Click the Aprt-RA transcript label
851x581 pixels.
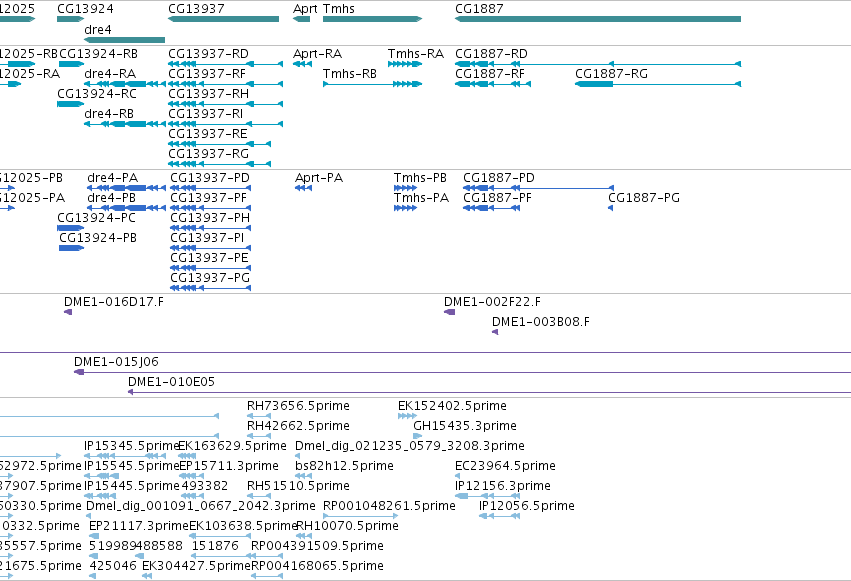coord(317,54)
